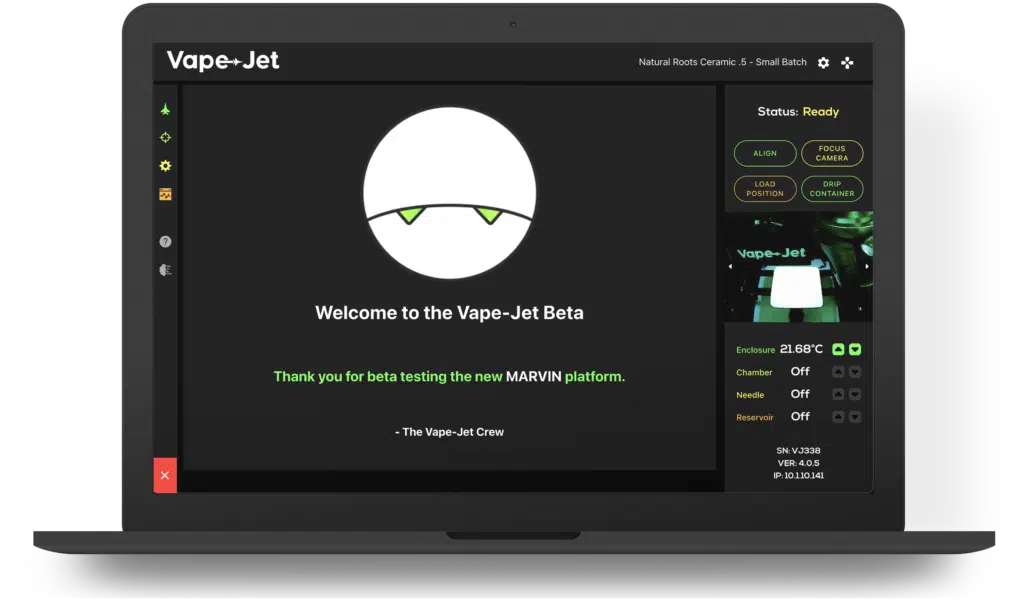Viewport: 1024px width, 610px height.
Task: Click the Marvin robot face graphic
Action: (x=449, y=193)
